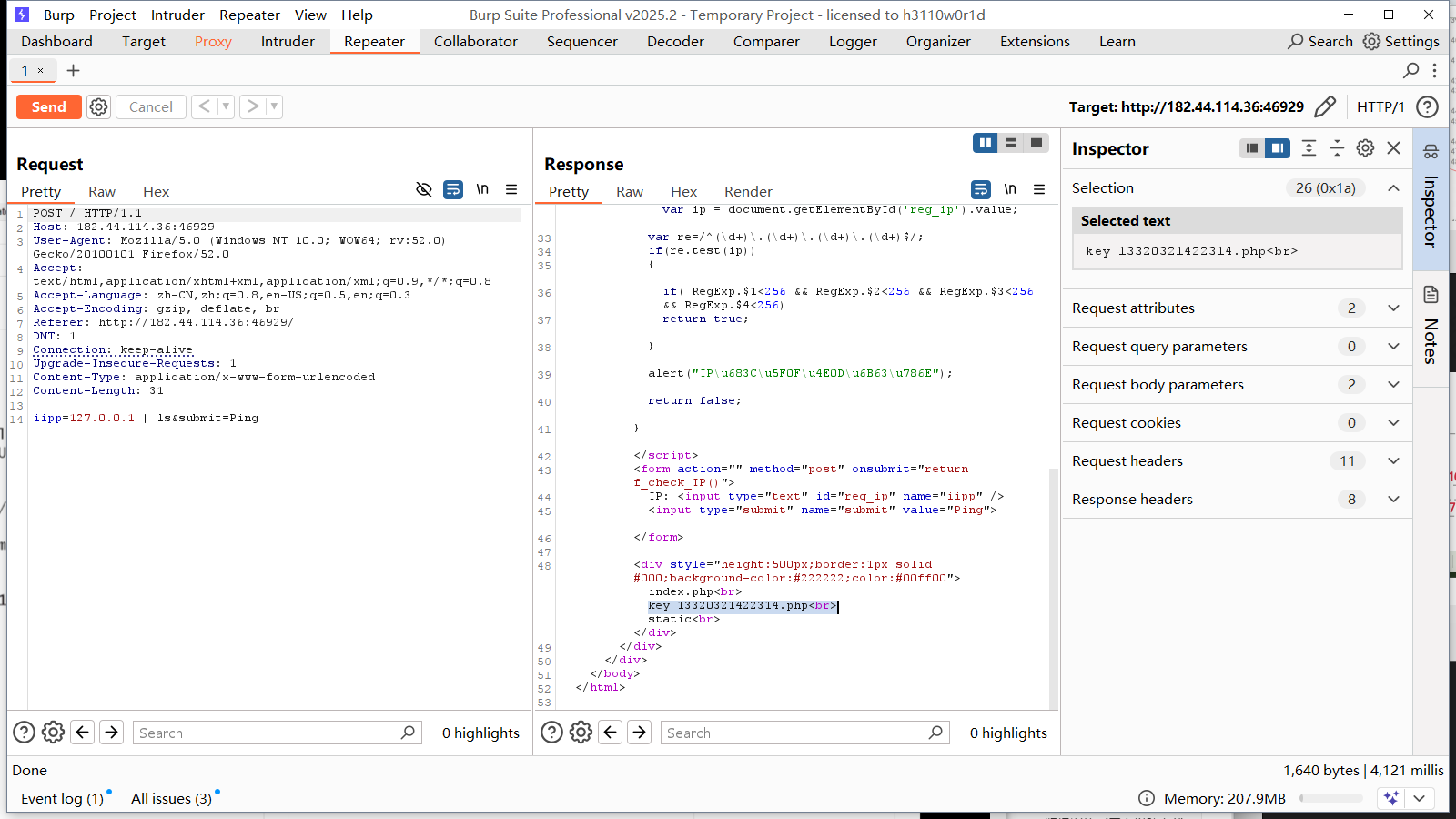Add a new Repeater tab
The image size is (1456, 819).
(74, 70)
